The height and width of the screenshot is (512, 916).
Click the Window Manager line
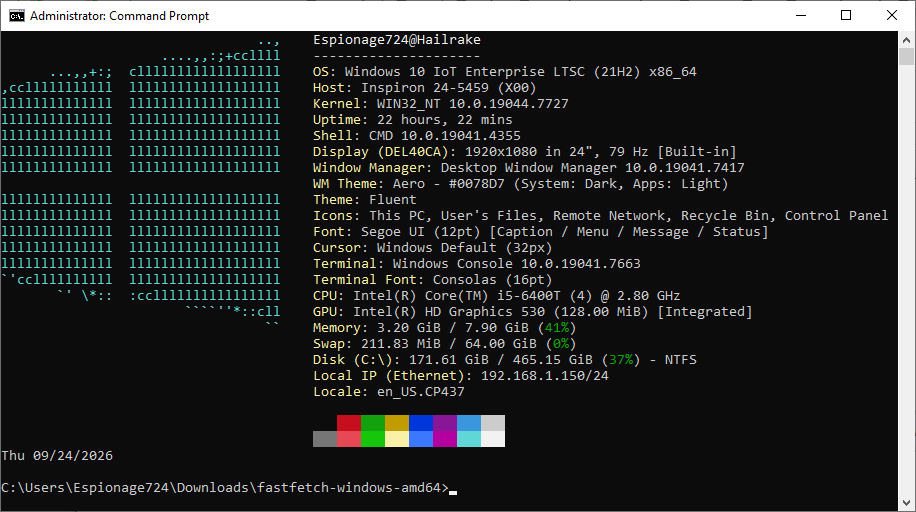tap(529, 168)
